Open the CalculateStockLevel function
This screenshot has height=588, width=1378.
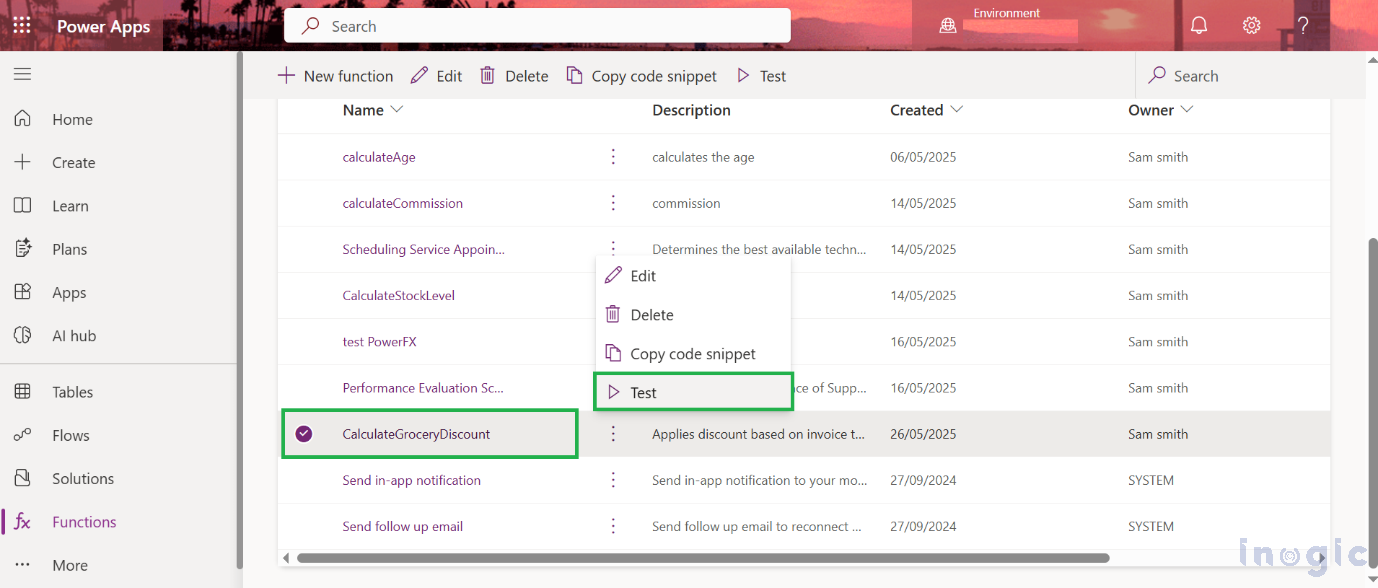(x=399, y=295)
